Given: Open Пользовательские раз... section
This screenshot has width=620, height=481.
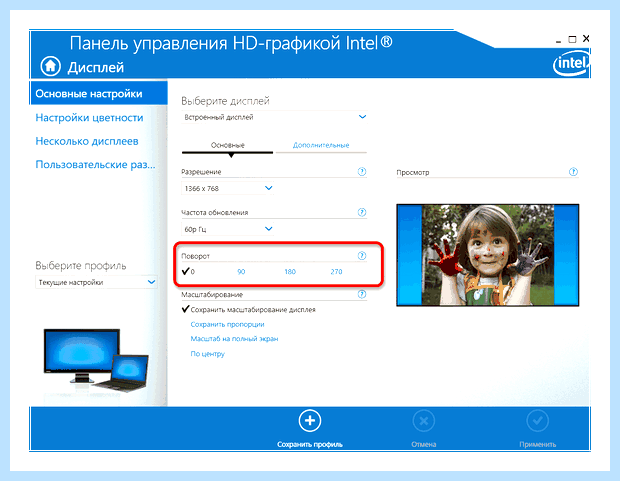Looking at the screenshot, I should pyautogui.click(x=95, y=165).
